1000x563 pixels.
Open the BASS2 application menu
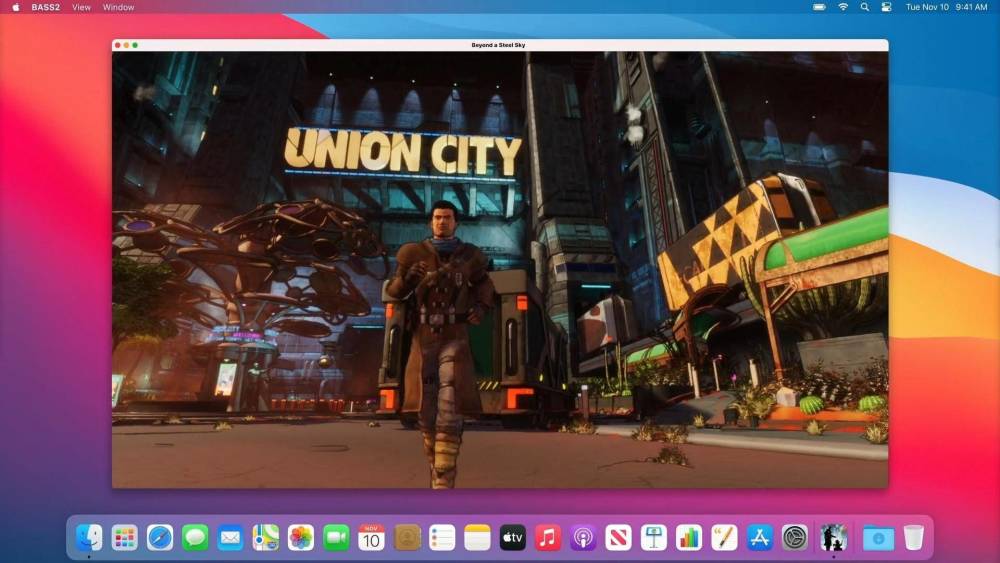tap(45, 7)
